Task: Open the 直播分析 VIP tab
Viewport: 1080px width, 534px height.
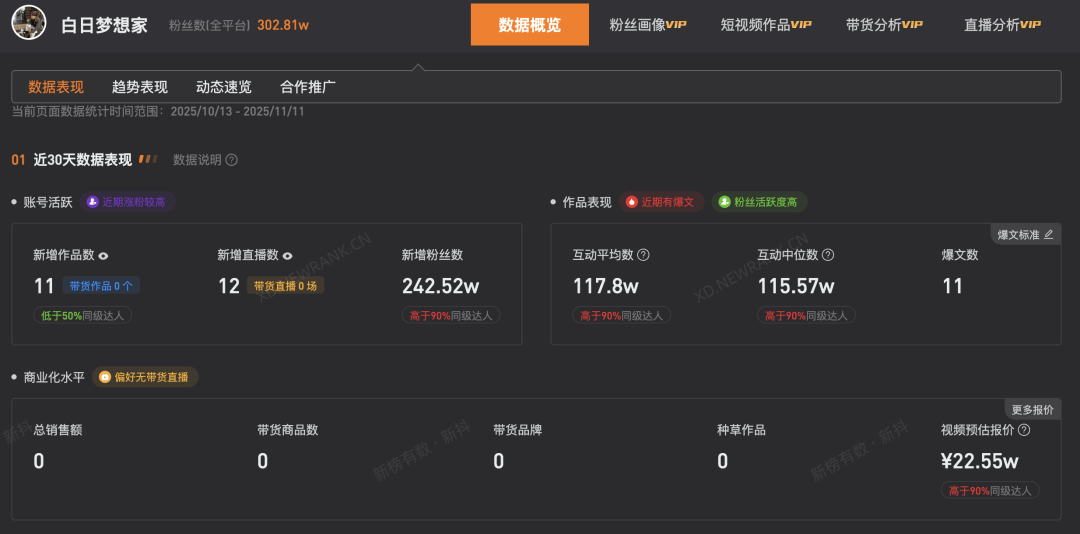Action: (1002, 25)
